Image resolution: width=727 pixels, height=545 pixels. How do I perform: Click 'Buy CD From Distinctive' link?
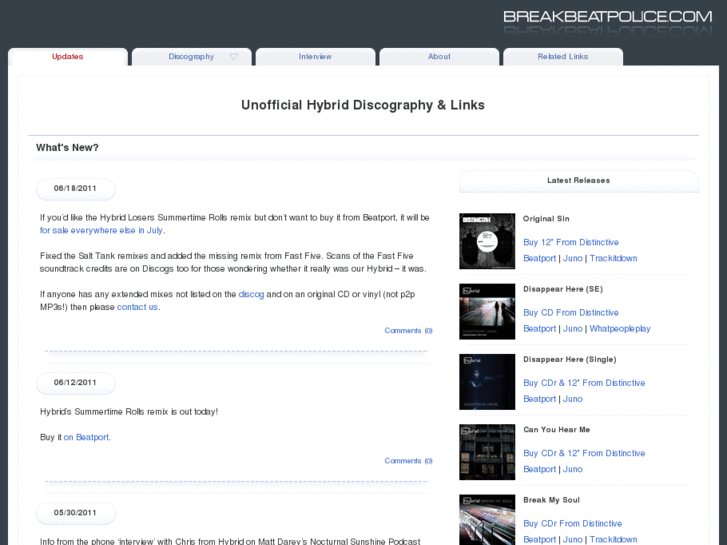[x=571, y=313]
